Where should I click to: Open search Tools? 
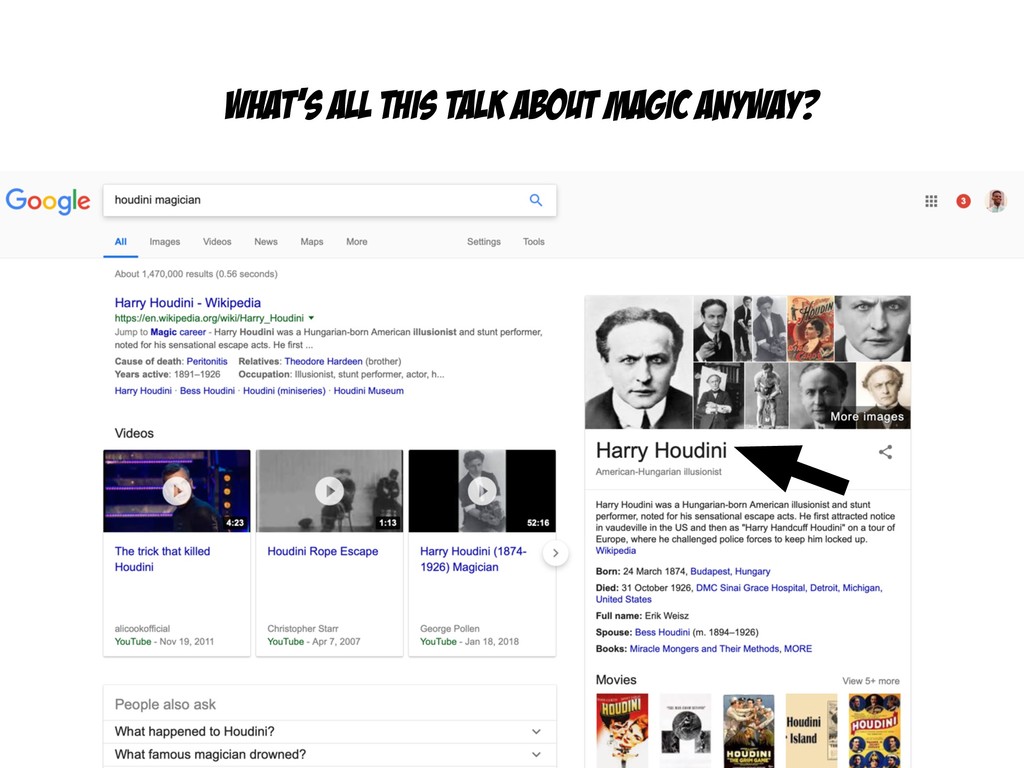[534, 242]
